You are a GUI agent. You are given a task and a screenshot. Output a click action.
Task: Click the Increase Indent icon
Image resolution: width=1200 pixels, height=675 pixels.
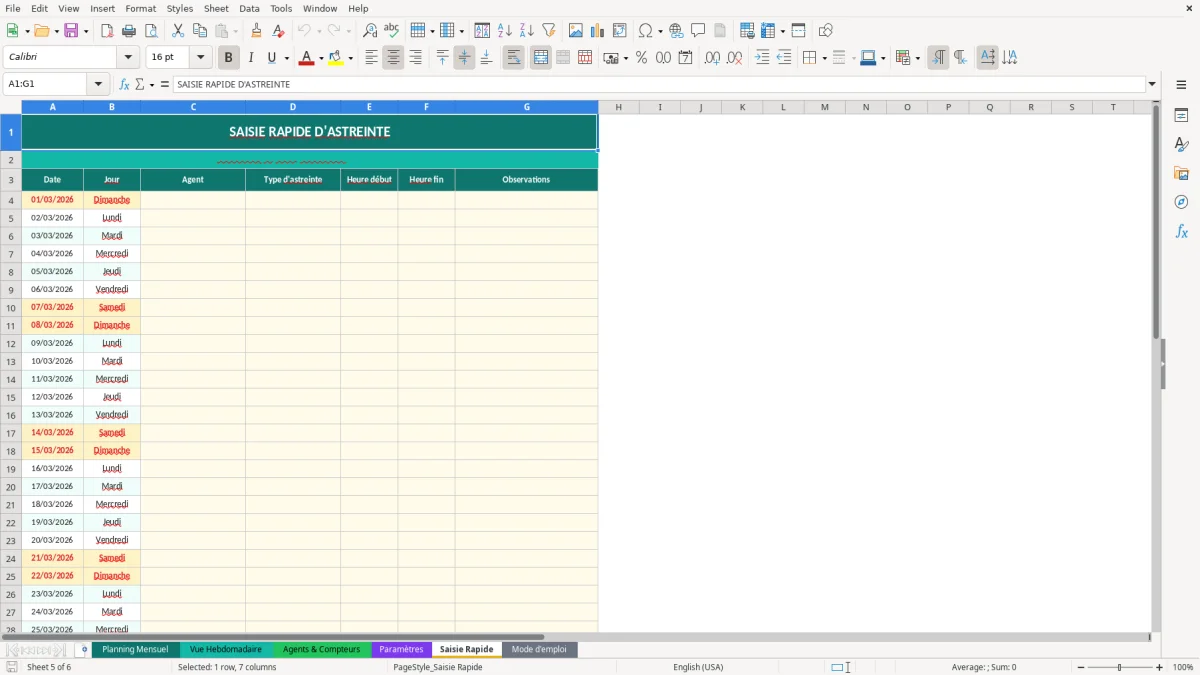click(762, 58)
